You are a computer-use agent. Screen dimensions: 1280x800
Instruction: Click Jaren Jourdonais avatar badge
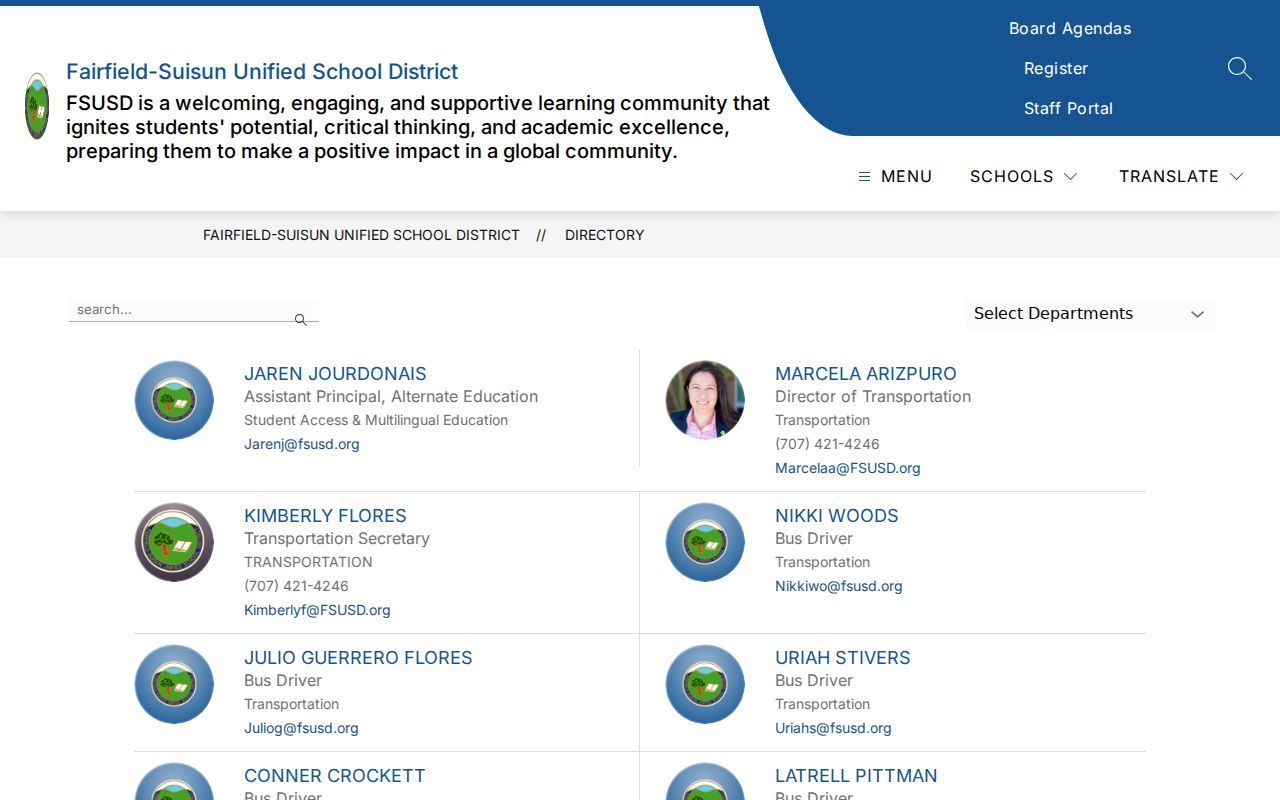[174, 400]
